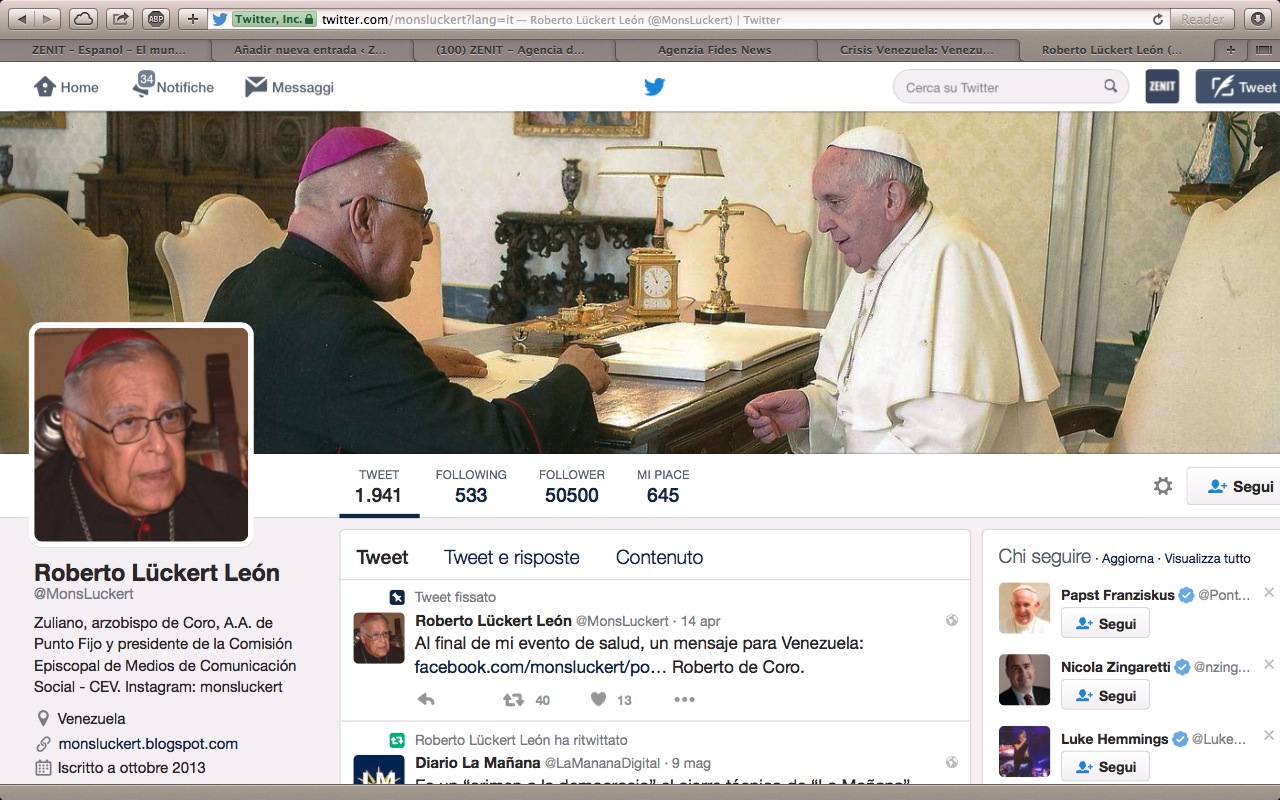
Task: Select the Agenzia Fides News browser tab
Action: tap(716, 49)
